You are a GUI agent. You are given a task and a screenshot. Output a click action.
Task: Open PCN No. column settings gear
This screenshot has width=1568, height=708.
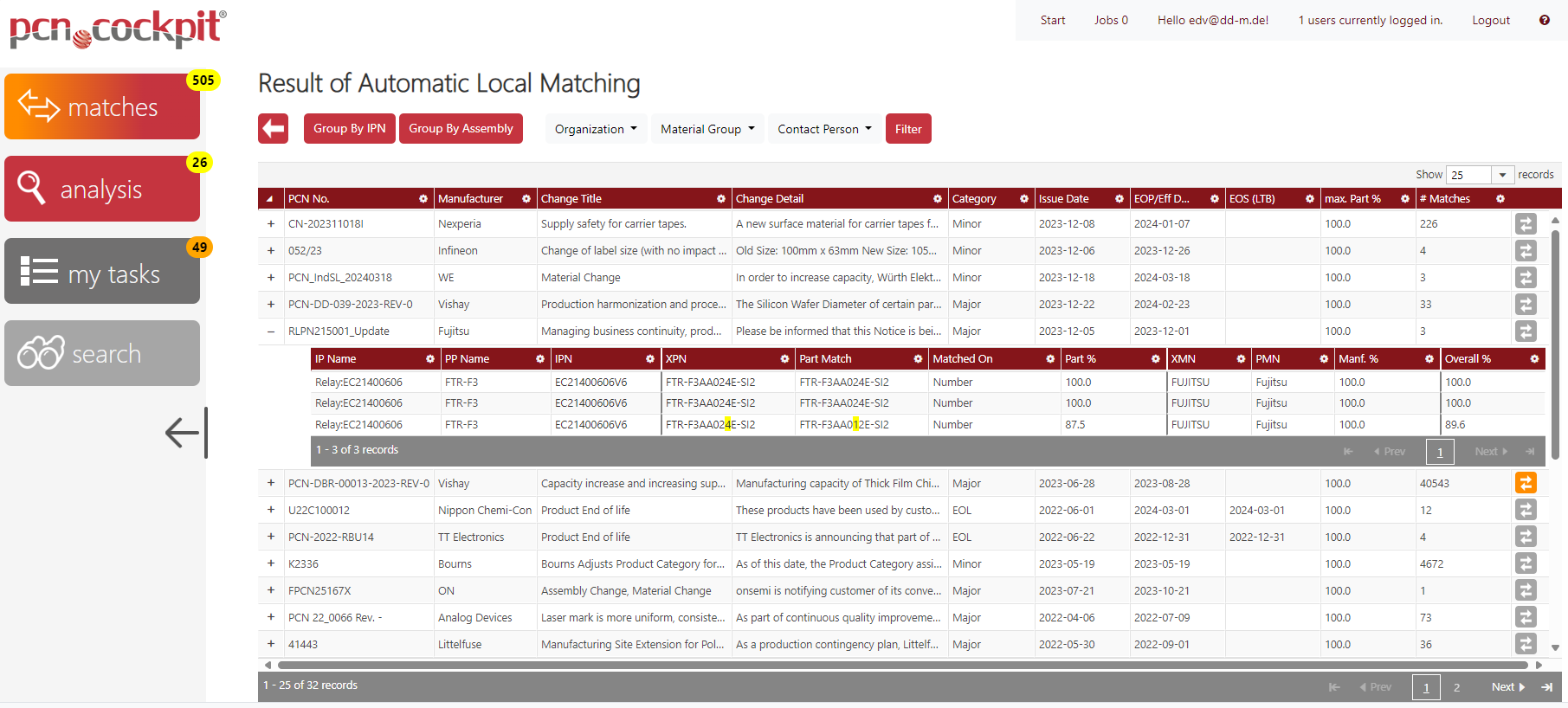coord(423,199)
